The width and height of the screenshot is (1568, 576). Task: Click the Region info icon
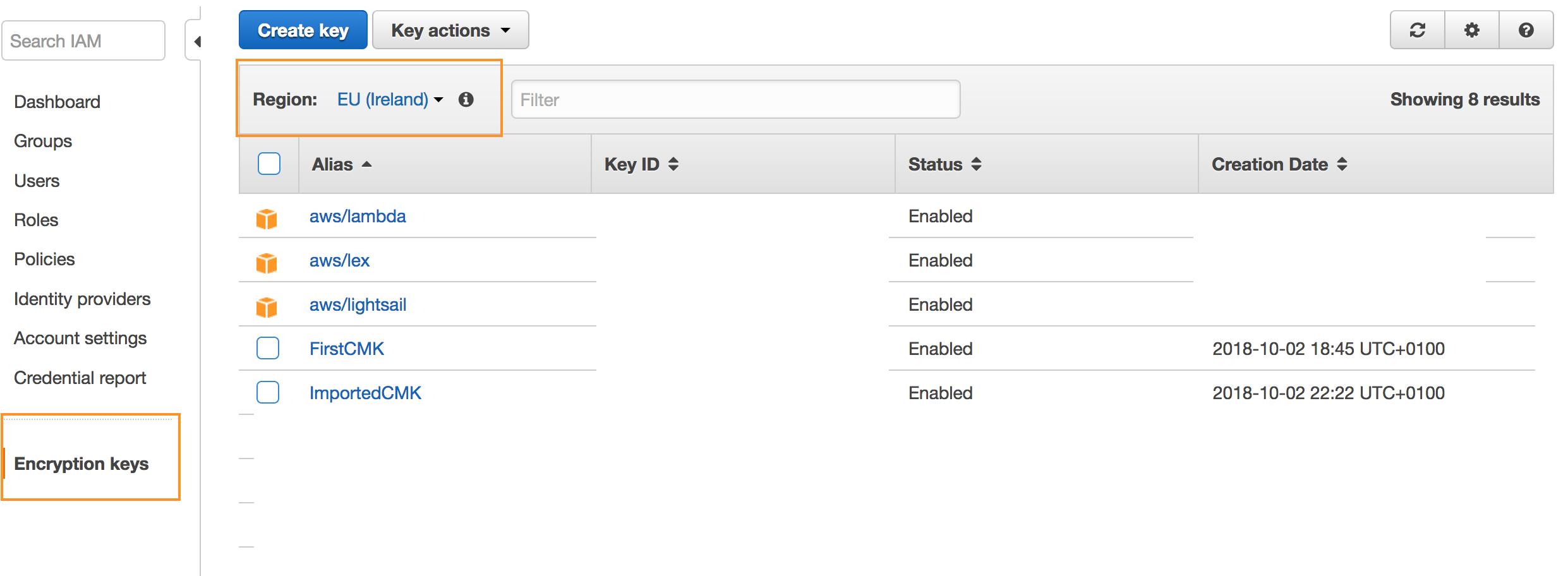click(466, 100)
